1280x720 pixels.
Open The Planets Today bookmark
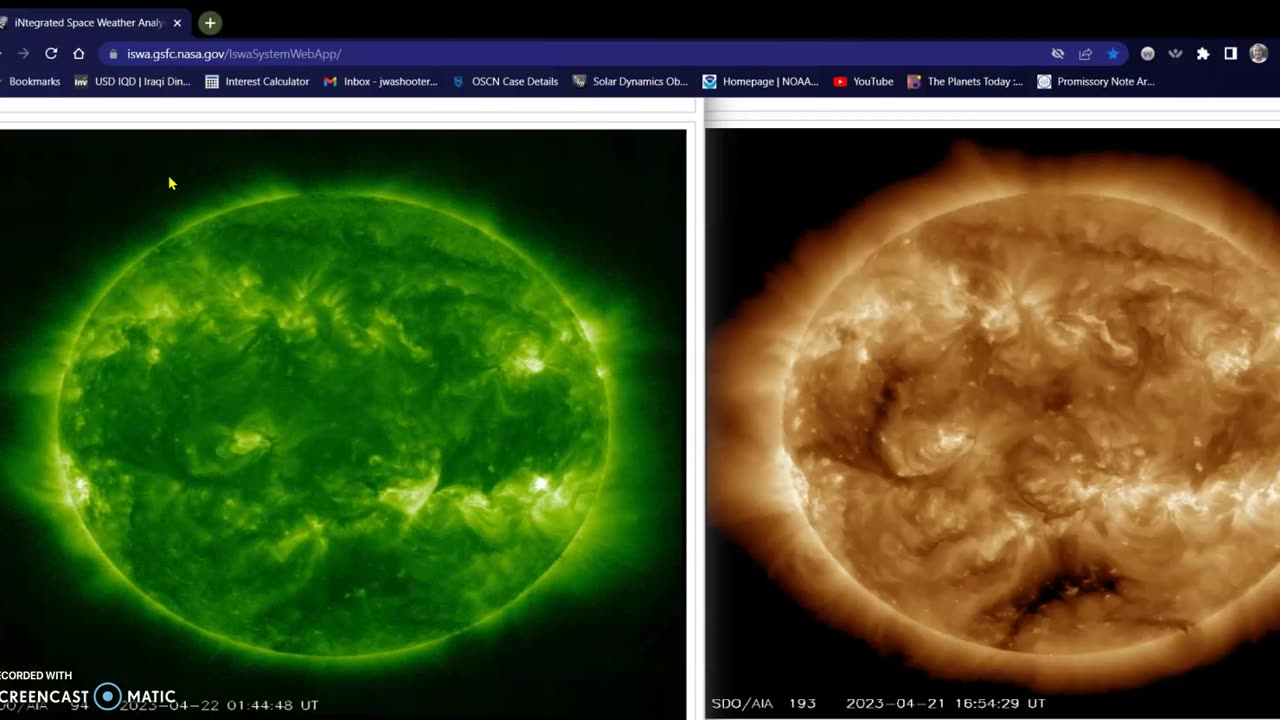click(x=965, y=82)
